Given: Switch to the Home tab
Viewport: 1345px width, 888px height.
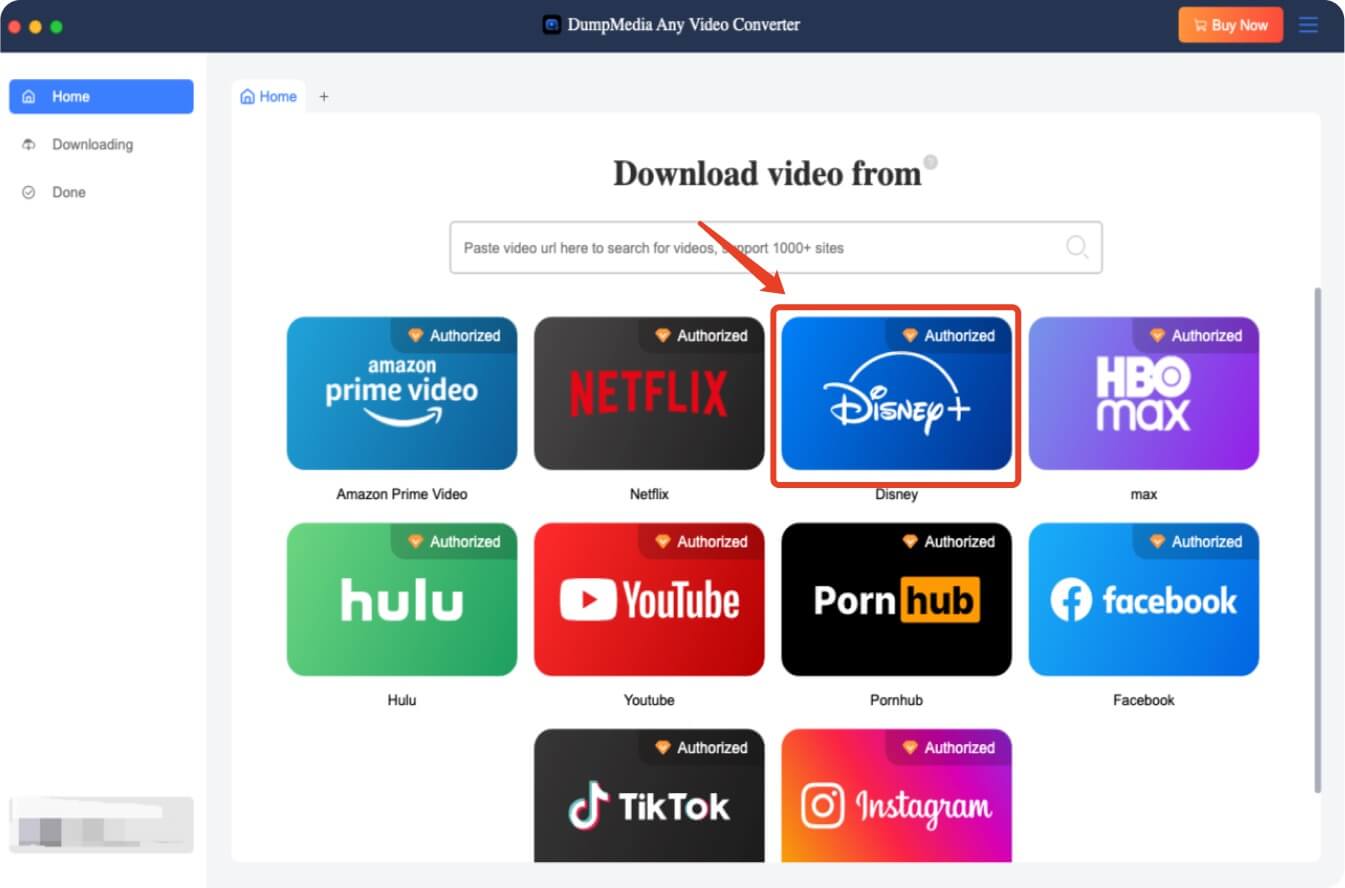Looking at the screenshot, I should (269, 96).
